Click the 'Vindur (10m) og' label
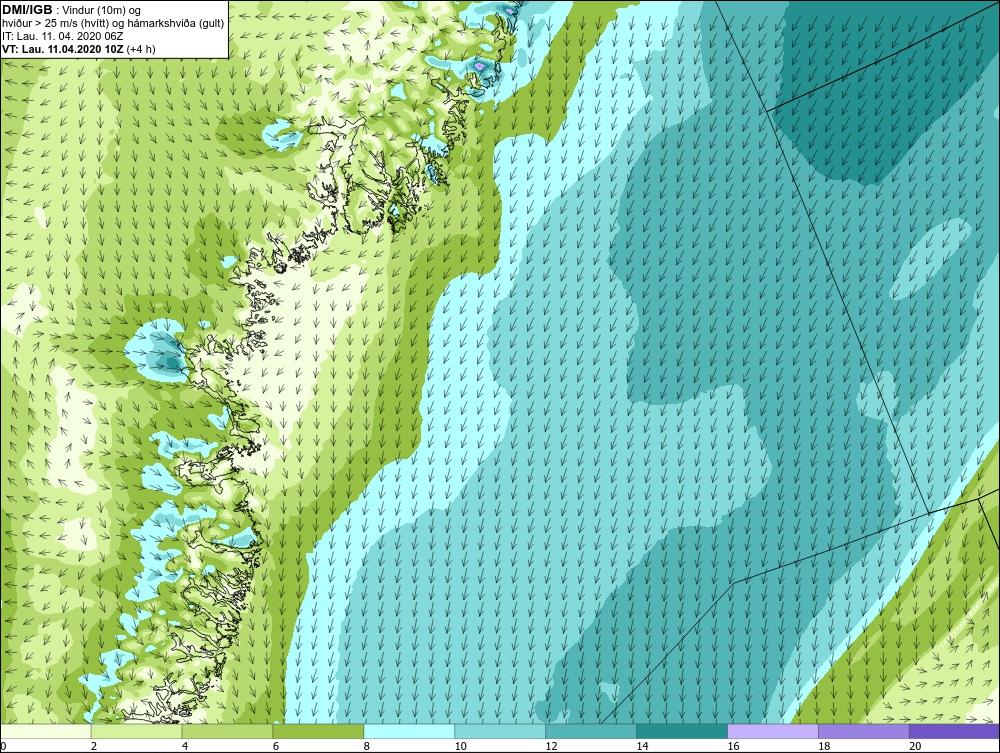This screenshot has width=1000, height=753. click(101, 11)
